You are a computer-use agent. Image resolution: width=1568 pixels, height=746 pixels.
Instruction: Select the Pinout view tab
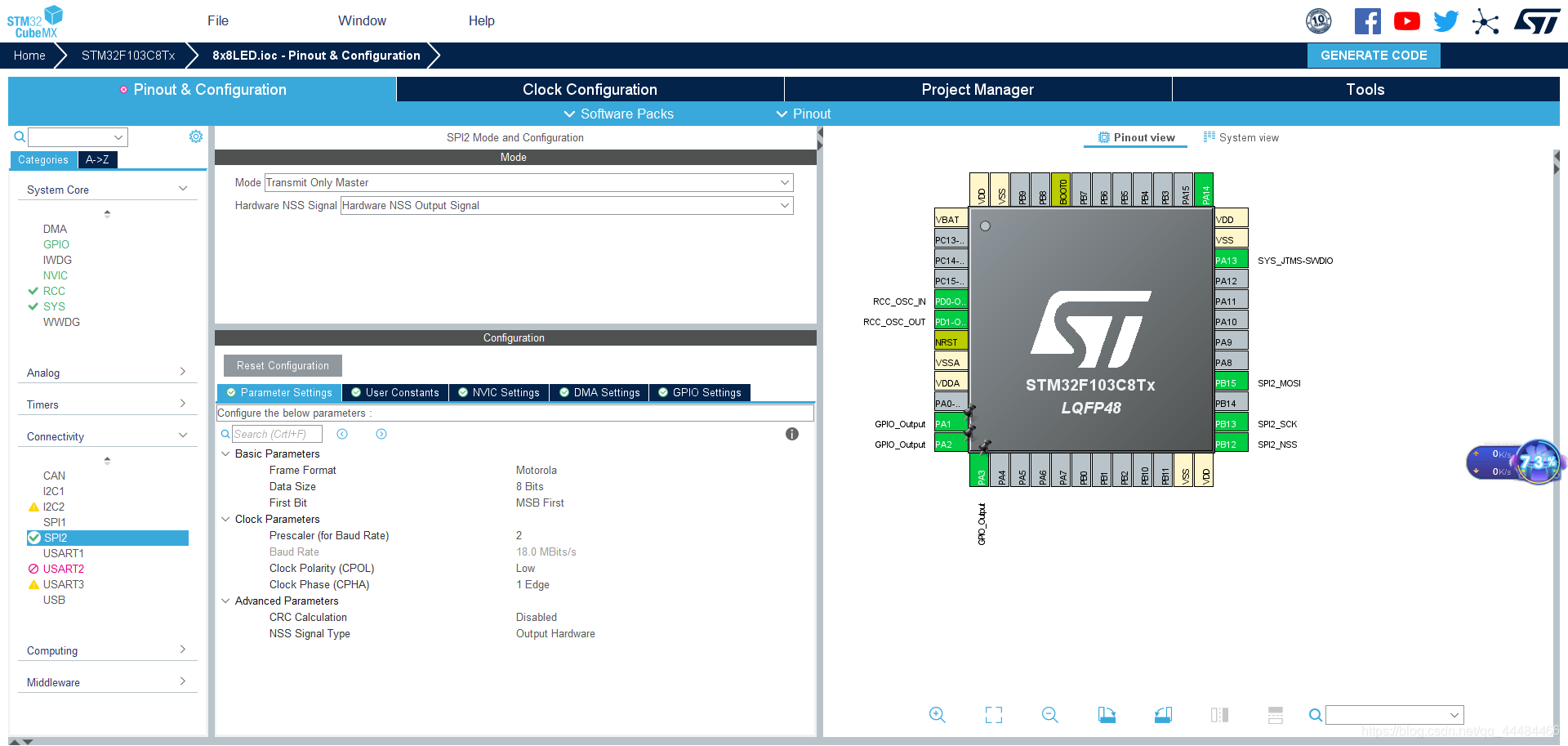[x=1136, y=137]
